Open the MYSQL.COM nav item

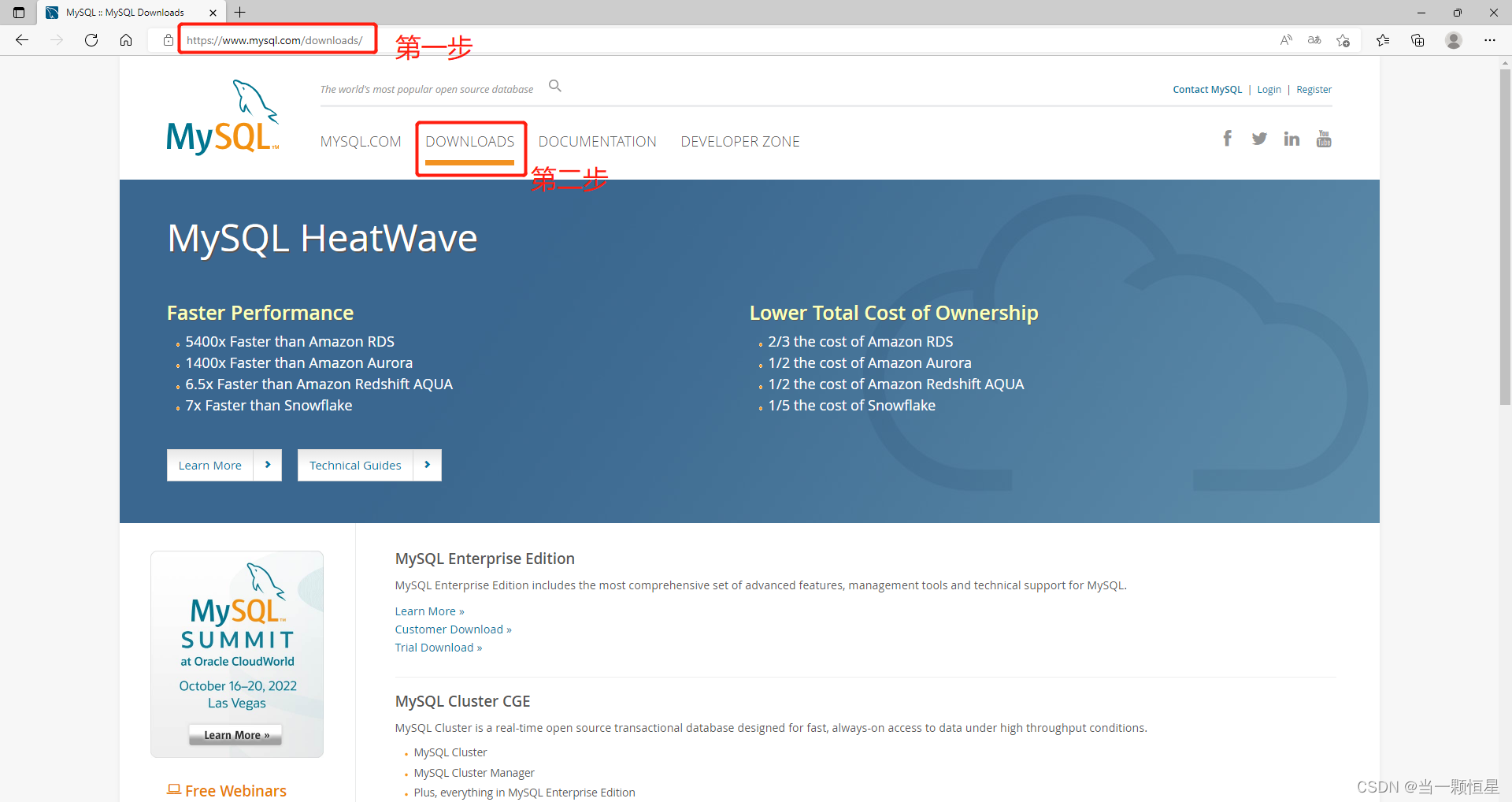[x=361, y=142]
